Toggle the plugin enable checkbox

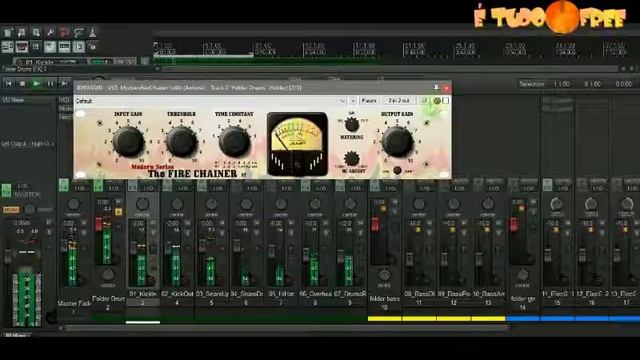click(445, 100)
